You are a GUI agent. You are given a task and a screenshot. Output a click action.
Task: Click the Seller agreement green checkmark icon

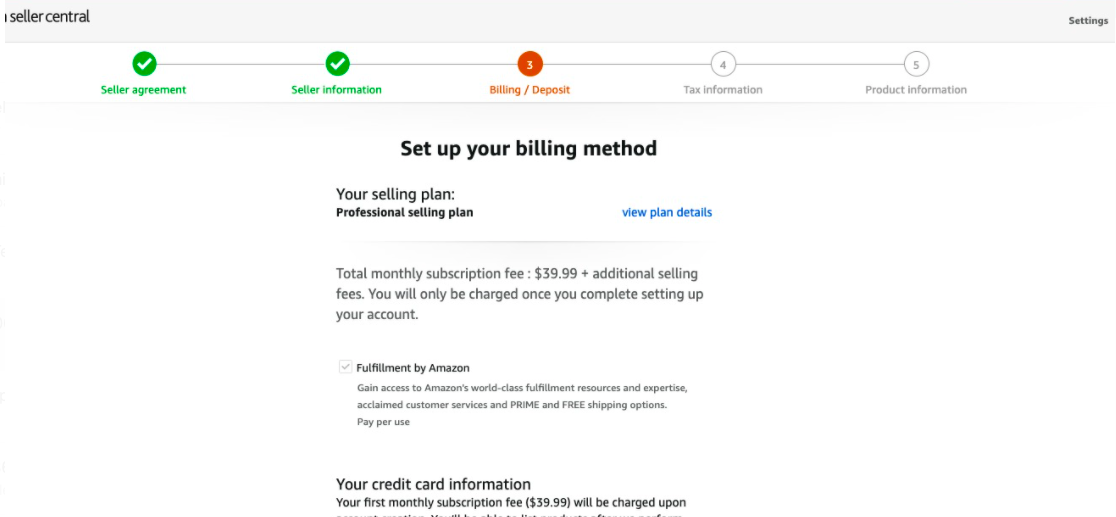[x=144, y=65]
